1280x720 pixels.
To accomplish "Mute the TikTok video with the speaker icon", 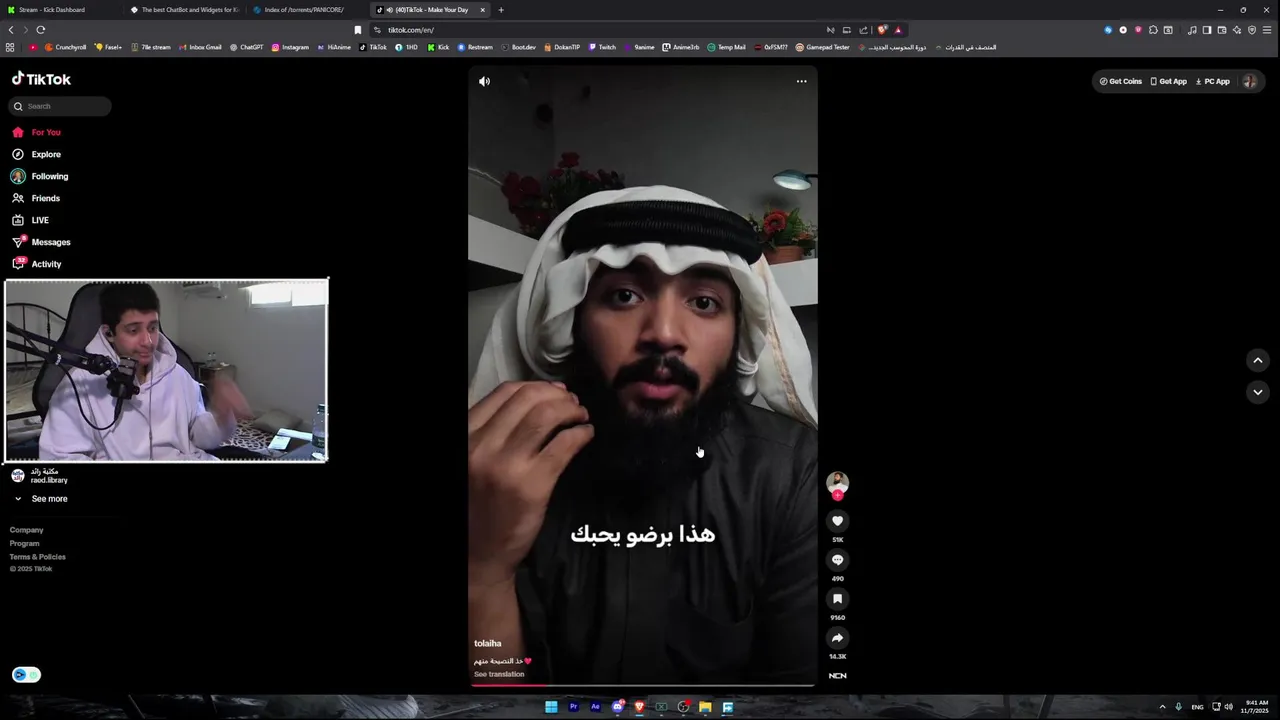I will coord(484,82).
